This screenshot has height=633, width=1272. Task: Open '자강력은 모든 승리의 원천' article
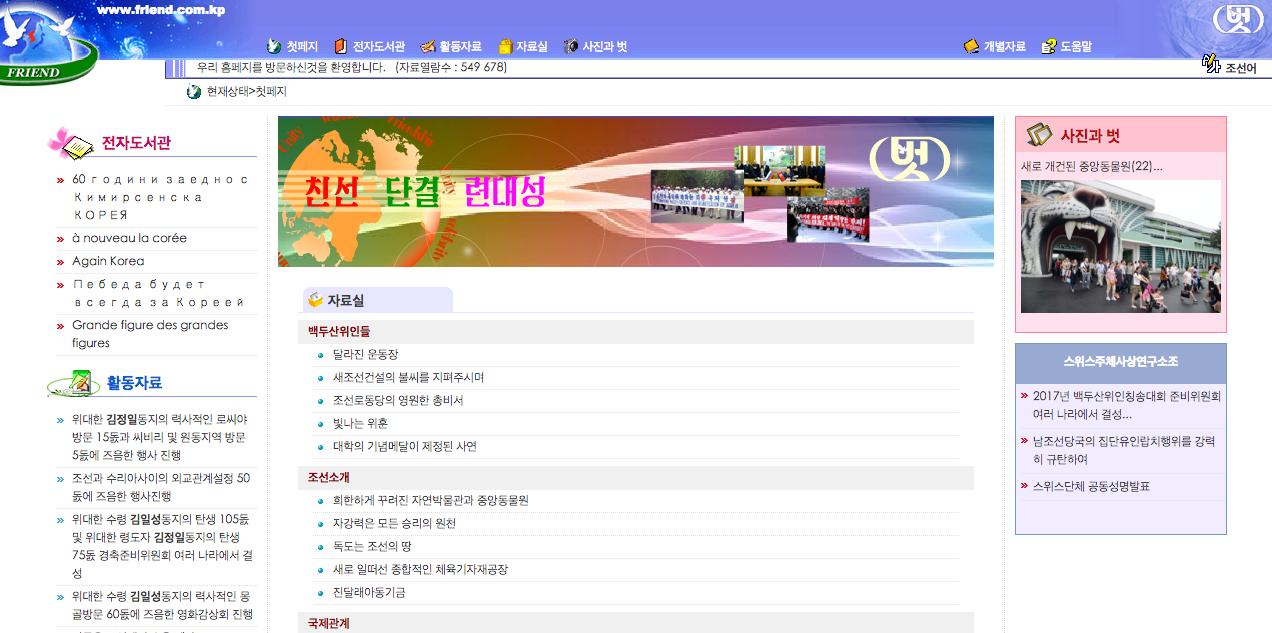pos(394,523)
